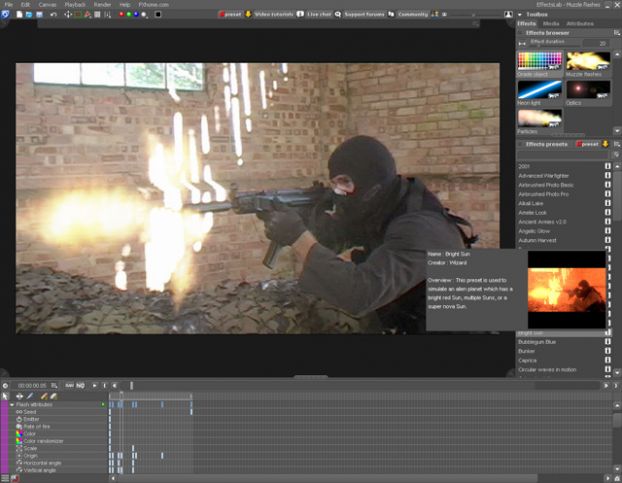Toggle the white alpha channel button
Viewport: 622px width, 483px height.
[144, 14]
